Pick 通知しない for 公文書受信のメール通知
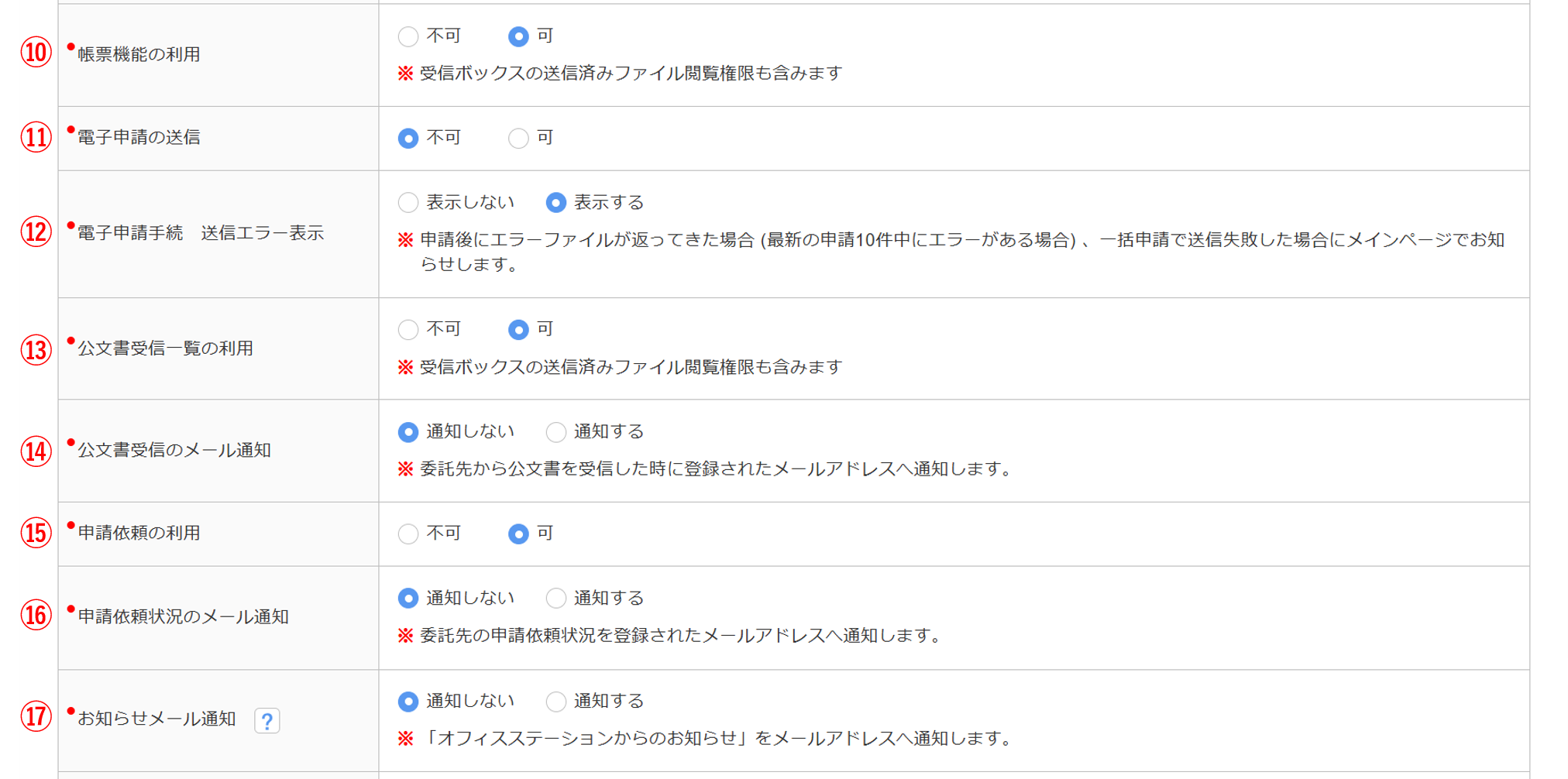The image size is (1568, 779). (408, 432)
